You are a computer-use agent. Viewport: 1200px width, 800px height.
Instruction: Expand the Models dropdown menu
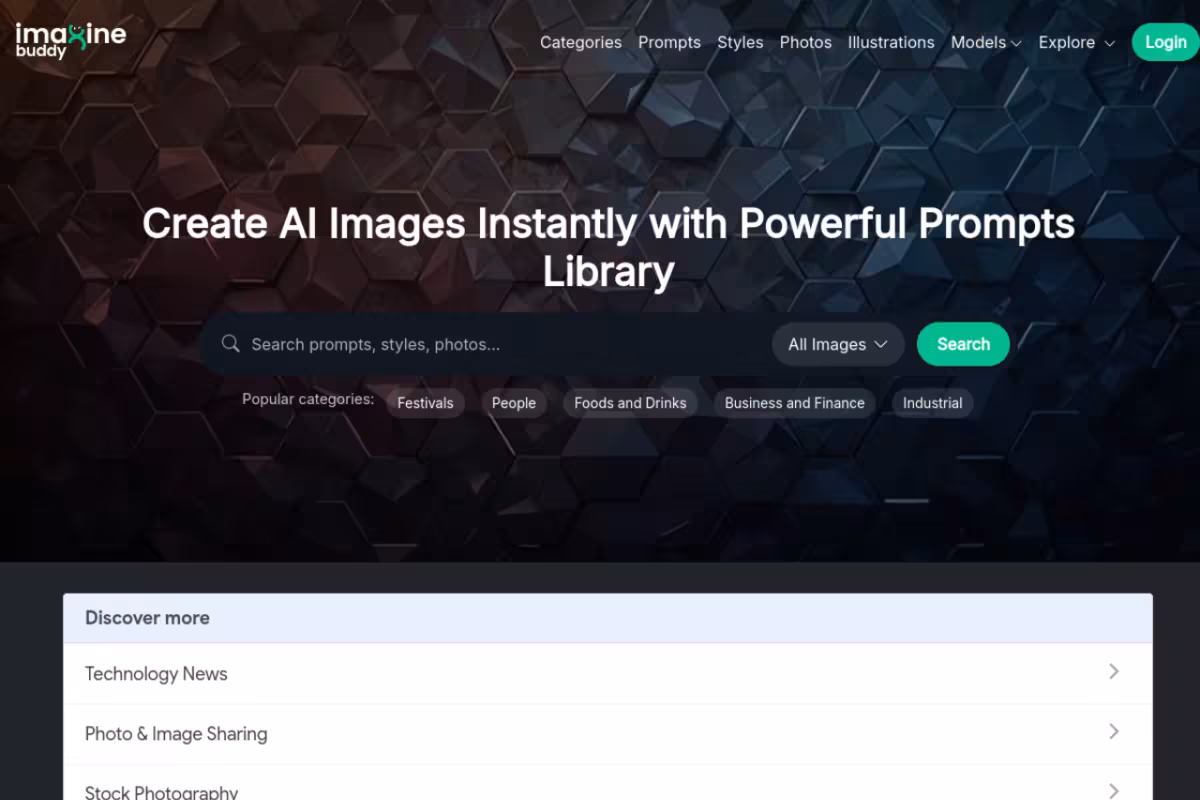[986, 42]
